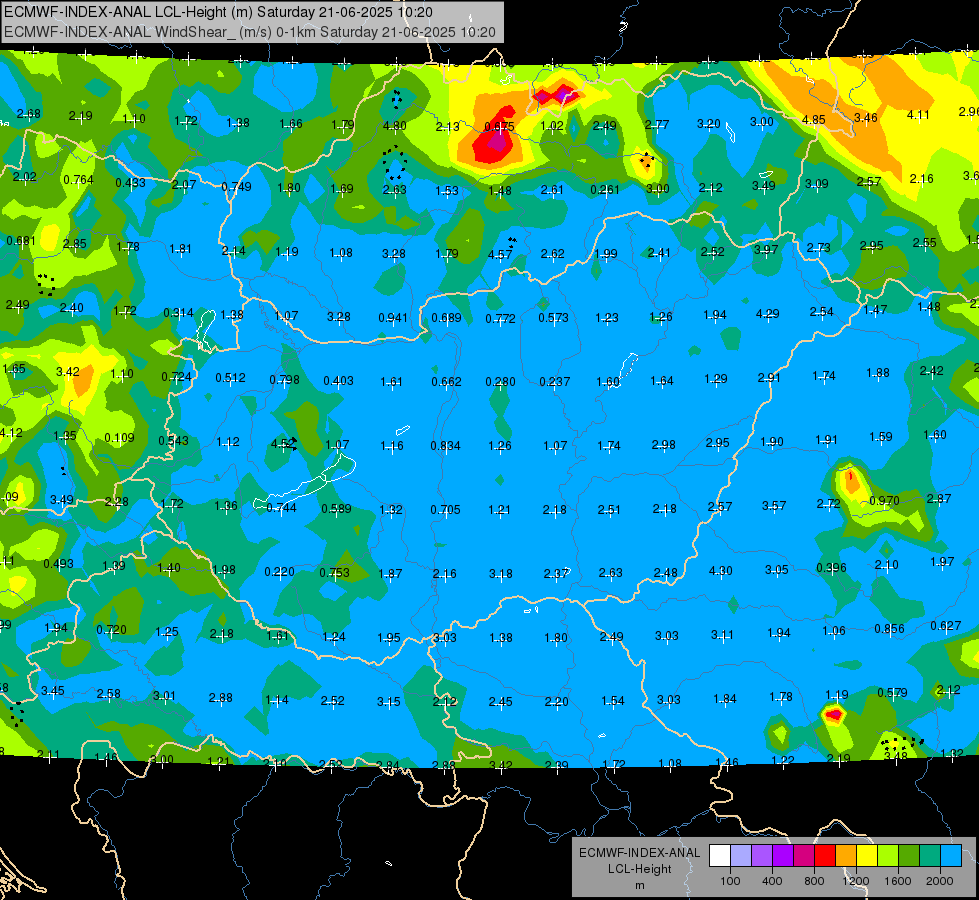979x900 pixels.
Task: Click wind shear value 0.834
Action: [445, 446]
